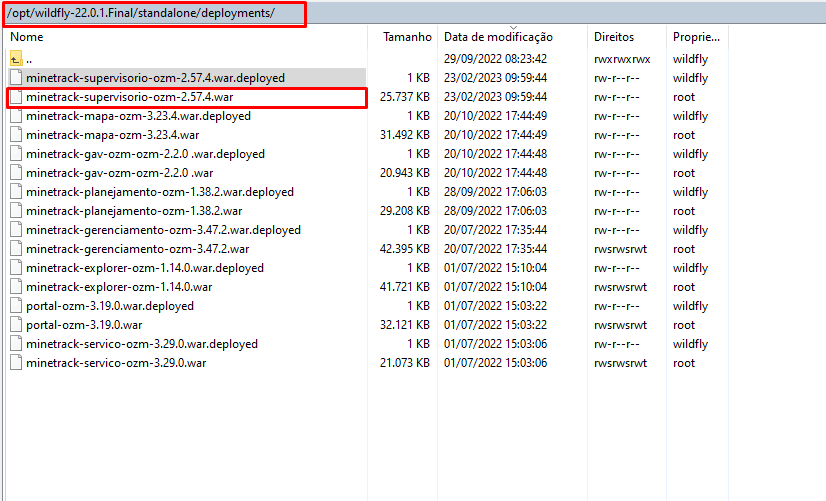Select file name minetrack-servico-ozm-3.29.0.war.deployed

142,343
